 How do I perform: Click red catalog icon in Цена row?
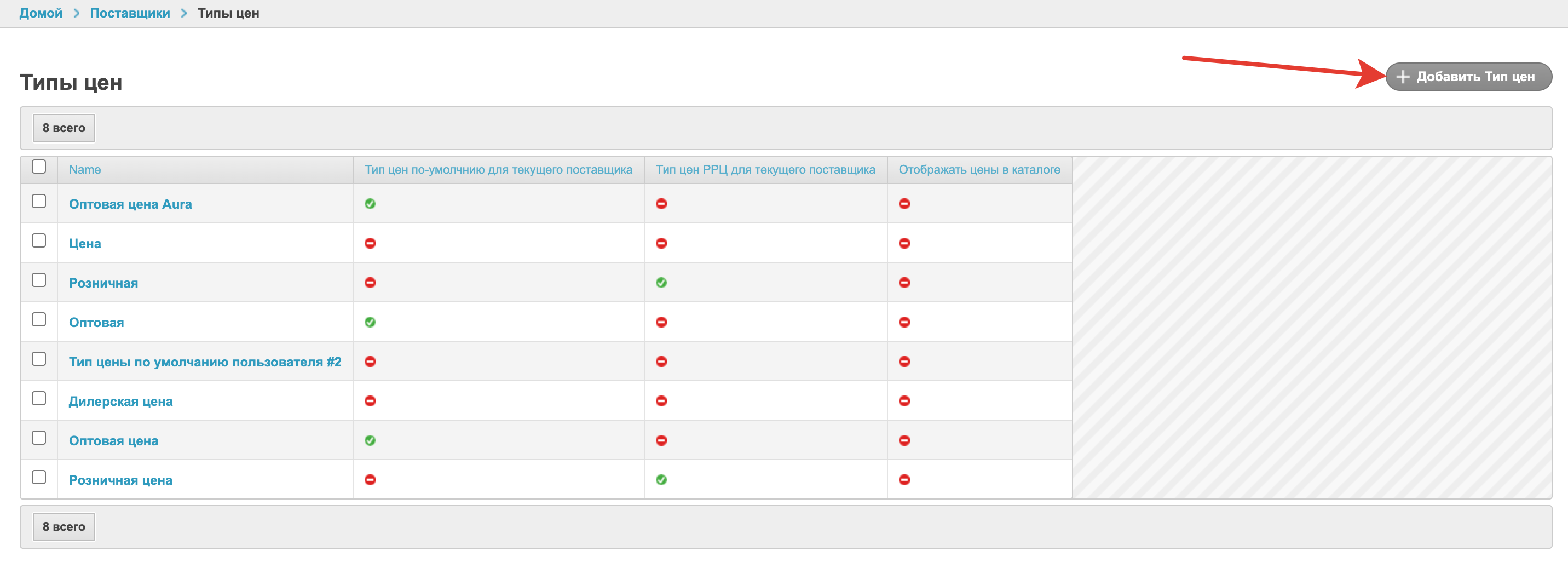pos(904,244)
